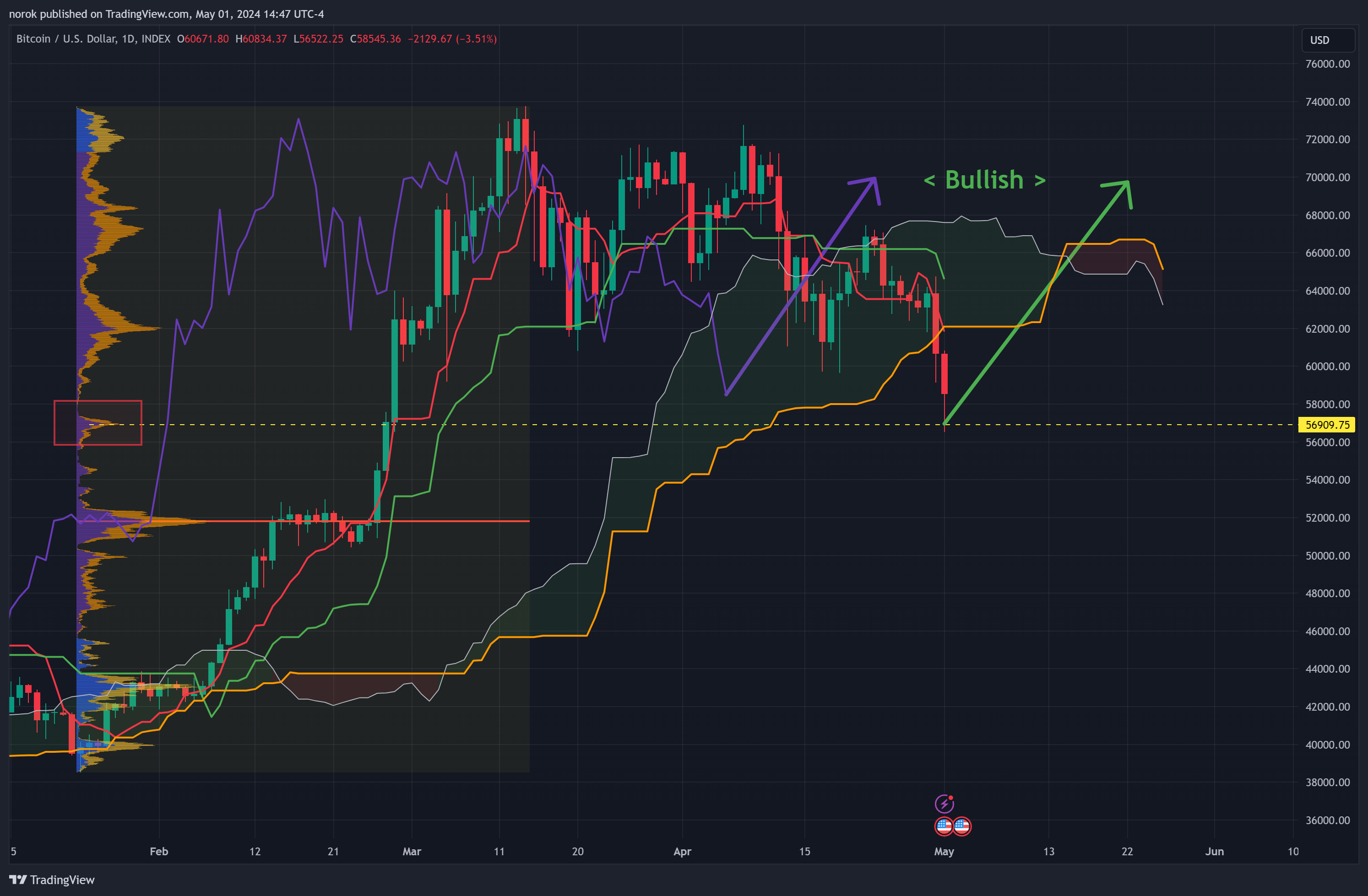Click the 11 date label on time axis
This screenshot has height=896, width=1368.
coord(499,851)
